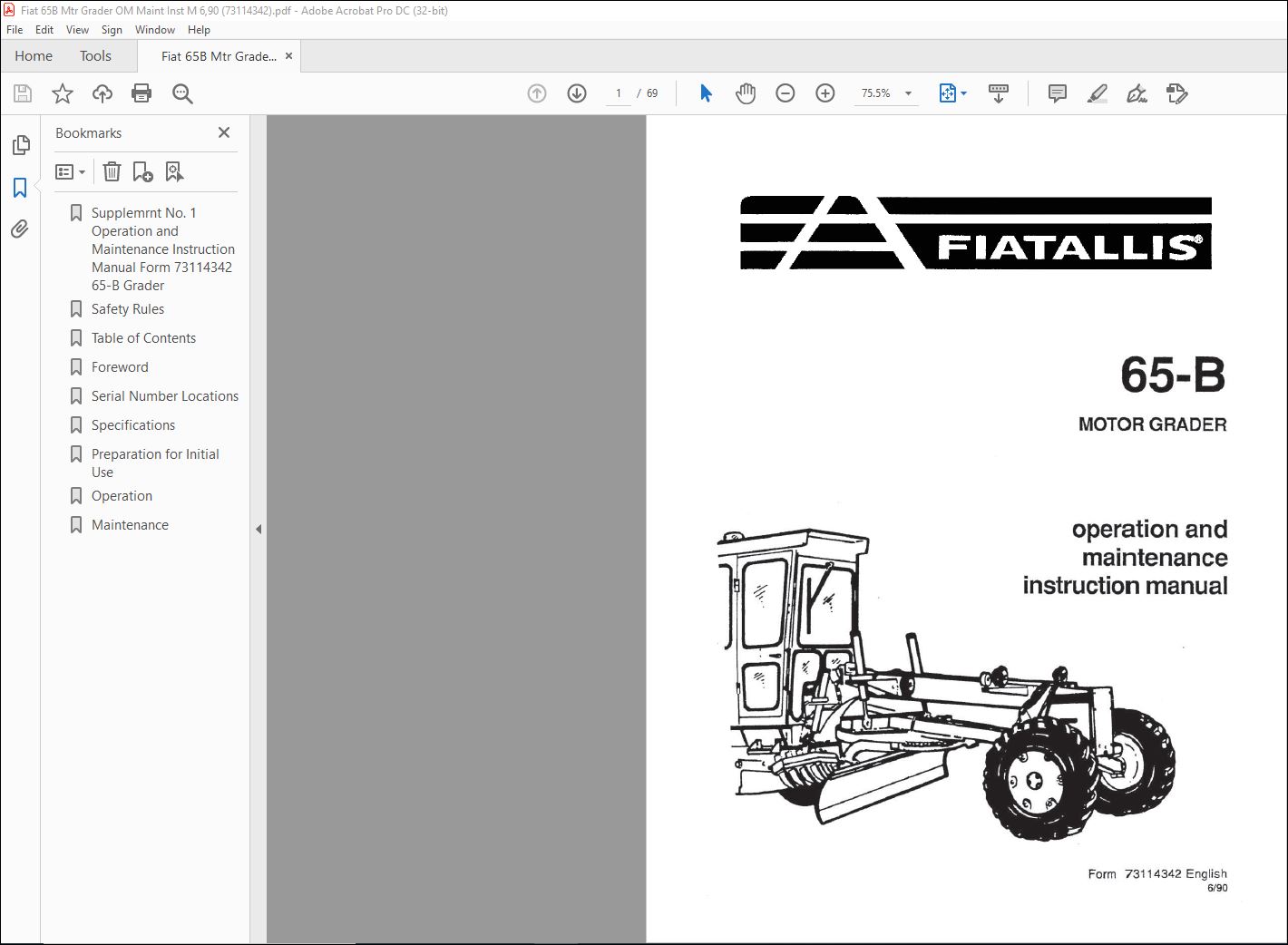Screen dimensions: 1288x945
Task: Click the scrolling mode keyboard icon
Action: [x=999, y=93]
